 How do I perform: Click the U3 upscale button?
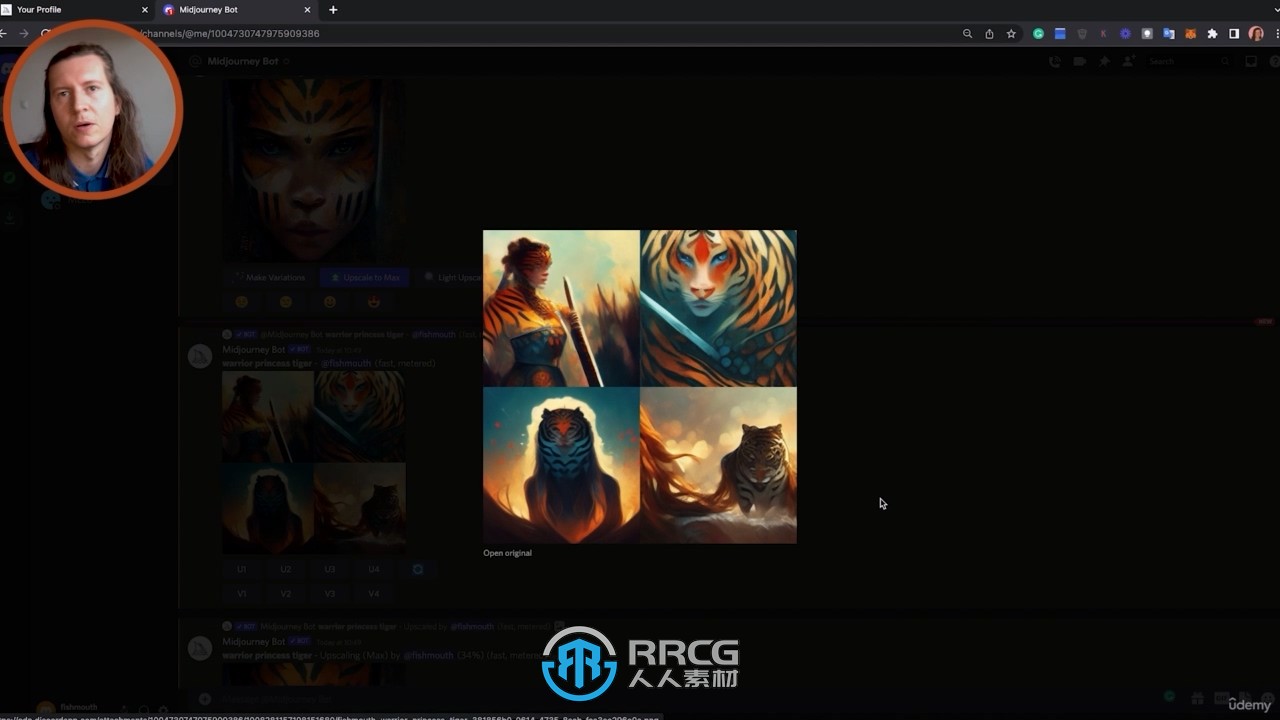(329, 569)
